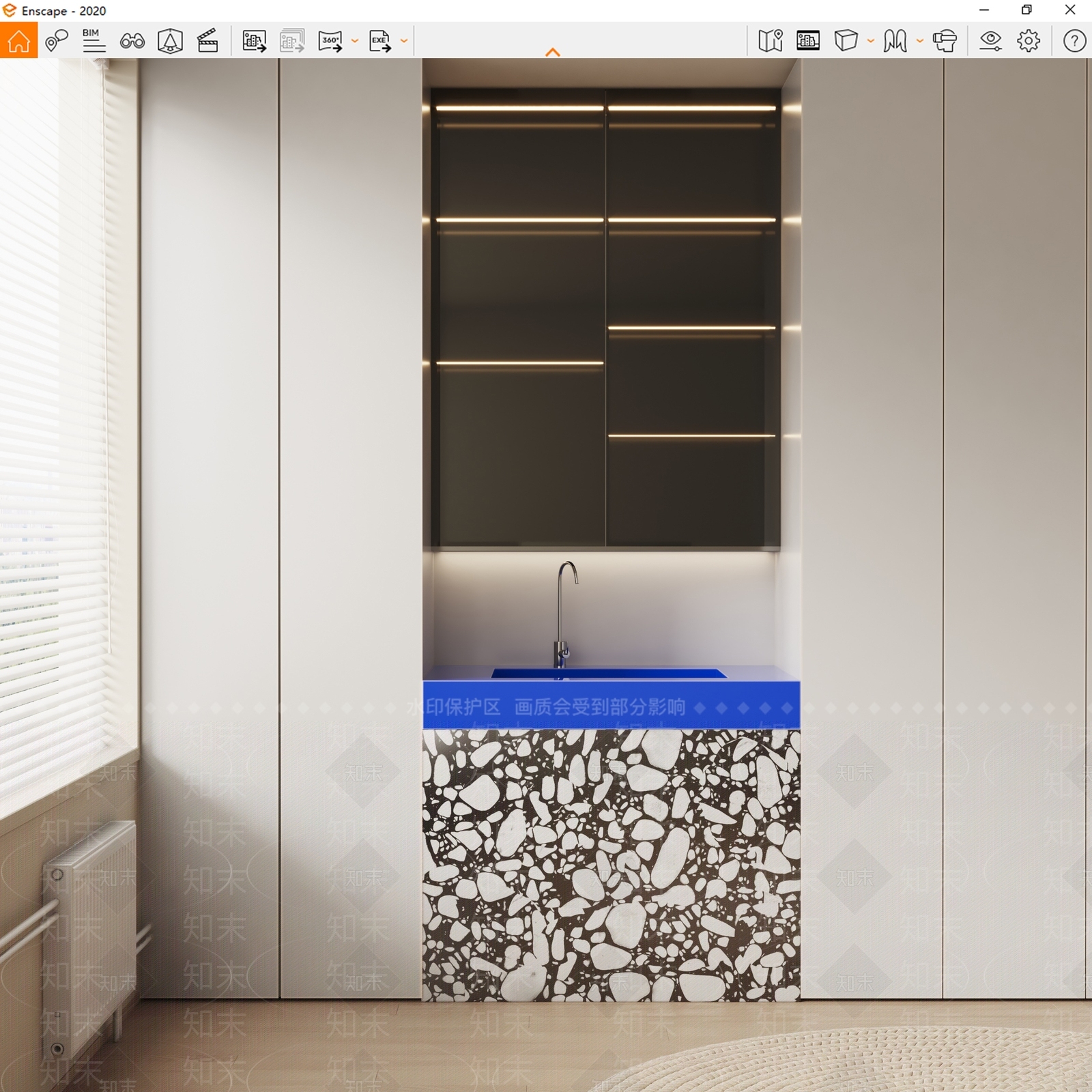Enable the VR headset mode
The height and width of the screenshot is (1092, 1092).
coord(945,41)
